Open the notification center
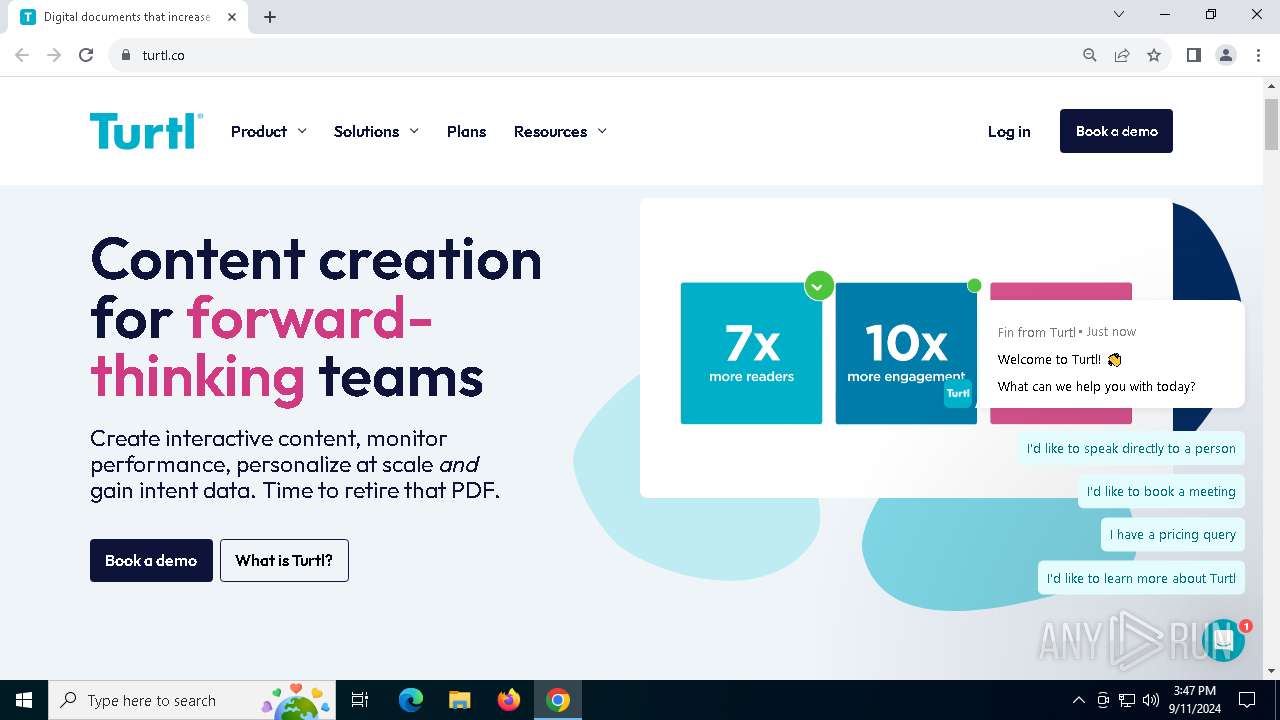 (1247, 700)
